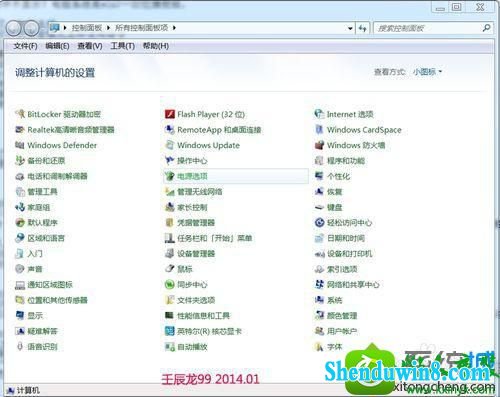Image resolution: width=500 pixels, height=397 pixels.
Task: Expand the address bar history dropdown arrow
Action: pos(350,28)
